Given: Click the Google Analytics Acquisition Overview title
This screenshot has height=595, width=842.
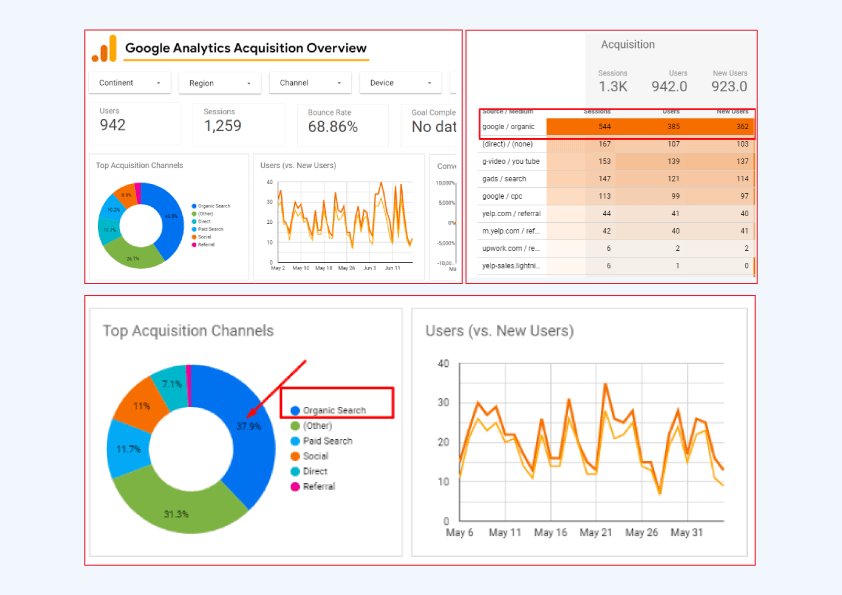Looking at the screenshot, I should (246, 48).
